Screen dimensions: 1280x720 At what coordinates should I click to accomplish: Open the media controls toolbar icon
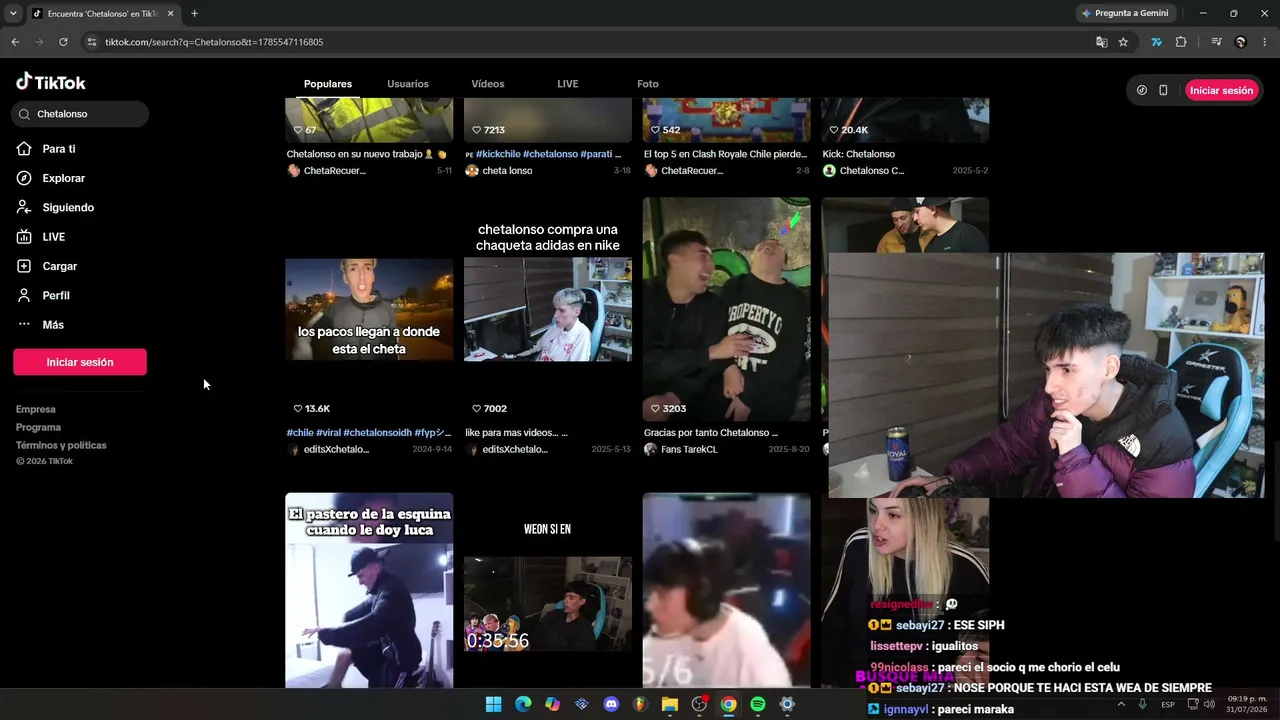(1216, 42)
